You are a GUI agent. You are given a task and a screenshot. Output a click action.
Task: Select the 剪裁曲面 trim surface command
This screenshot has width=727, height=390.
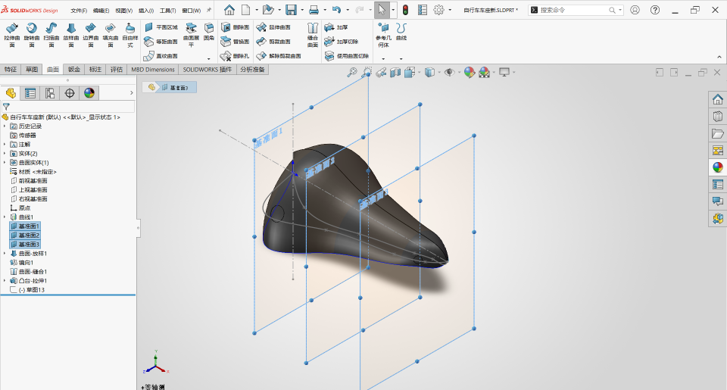click(x=274, y=42)
